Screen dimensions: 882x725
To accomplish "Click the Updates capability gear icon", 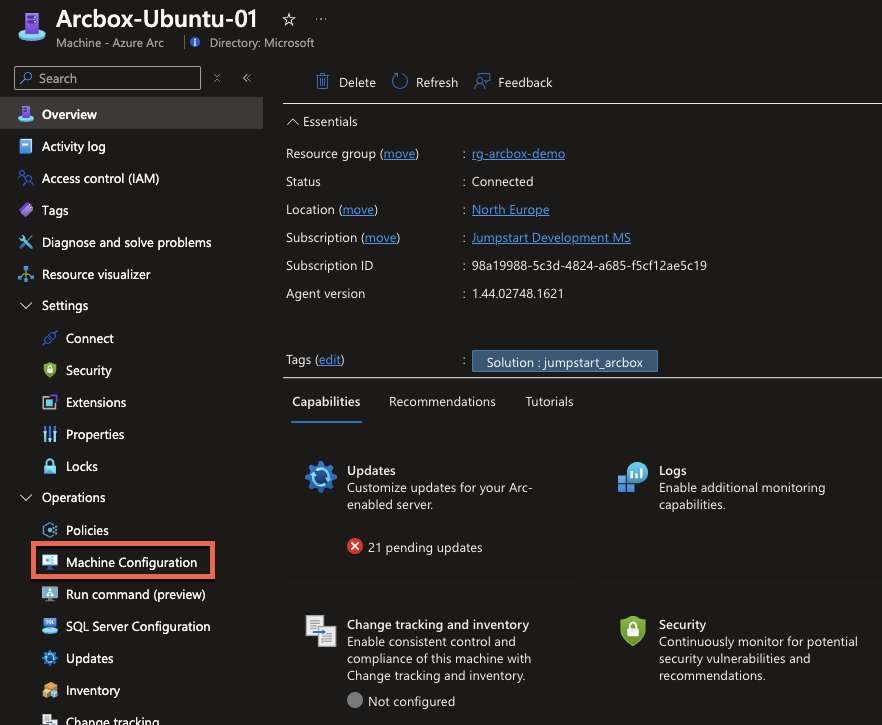I will [321, 477].
